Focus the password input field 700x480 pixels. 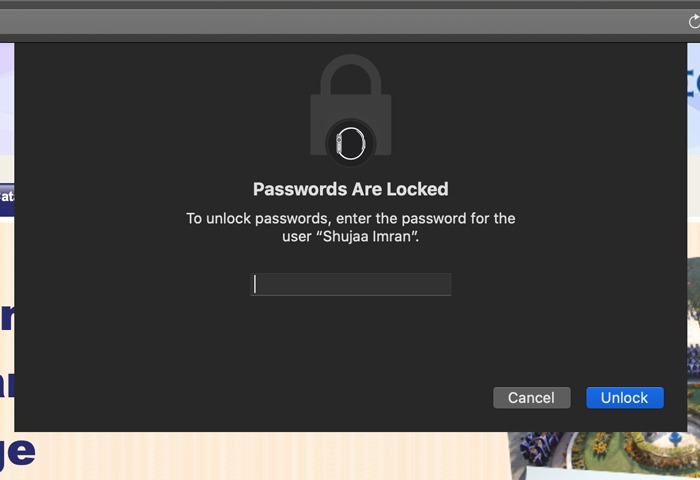(351, 284)
